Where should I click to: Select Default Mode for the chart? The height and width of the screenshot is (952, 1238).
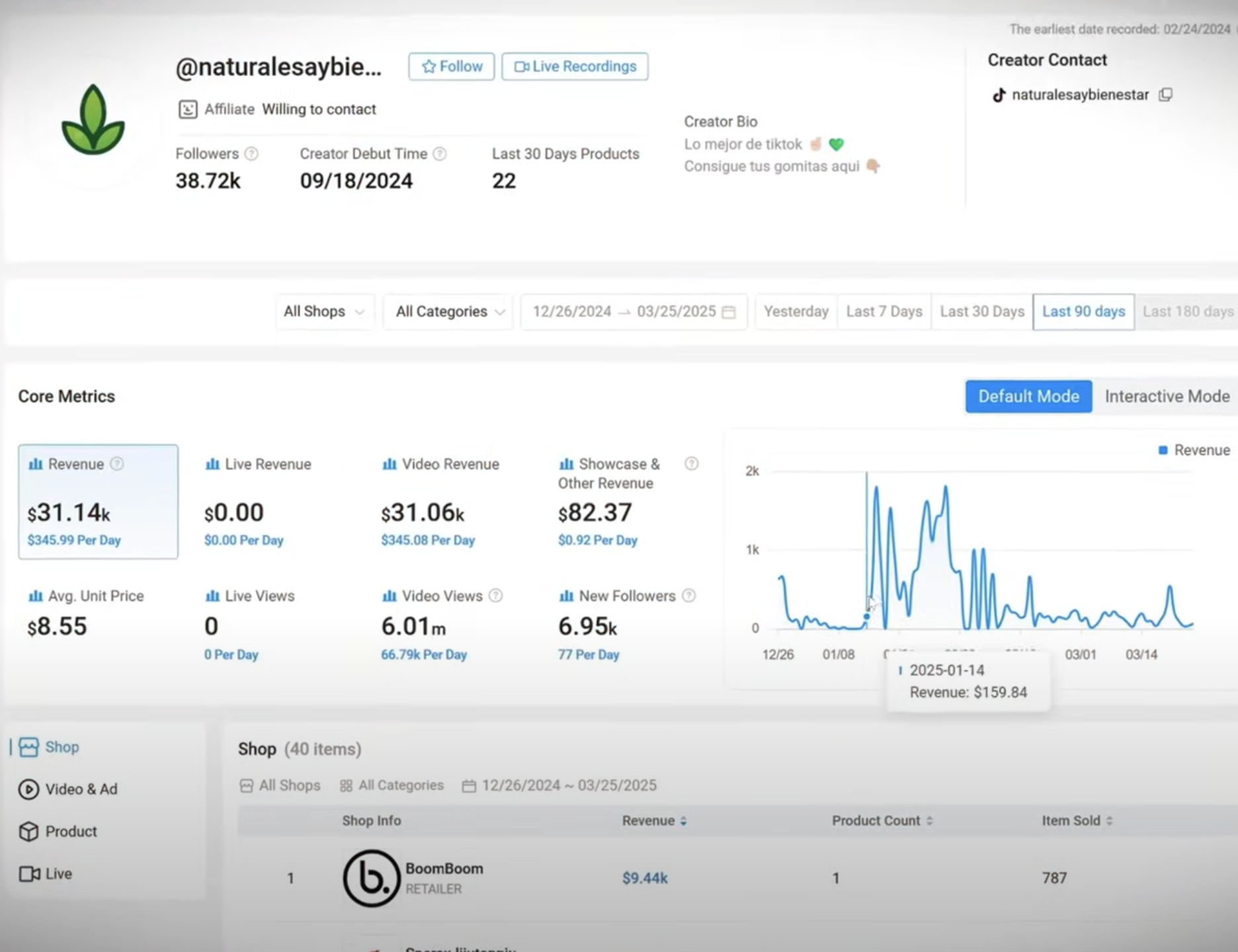1028,397
